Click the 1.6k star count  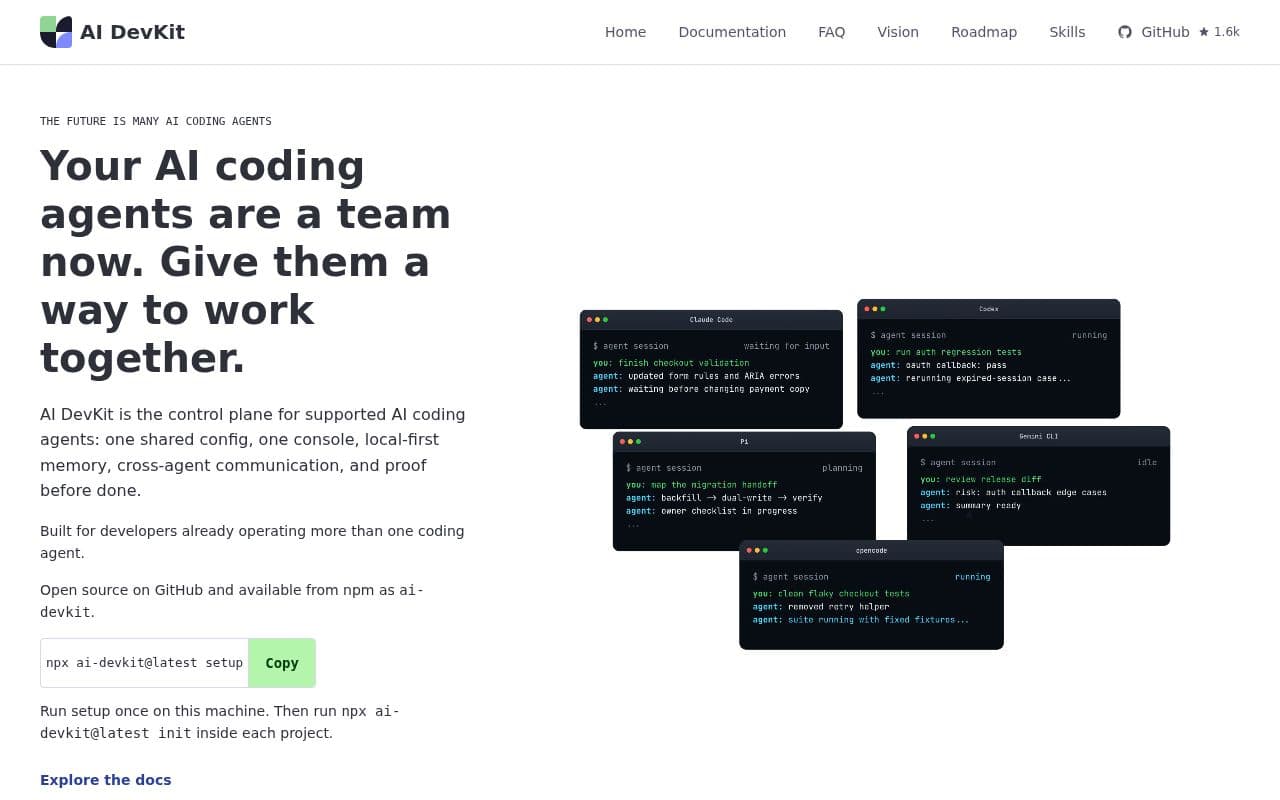pos(1227,32)
